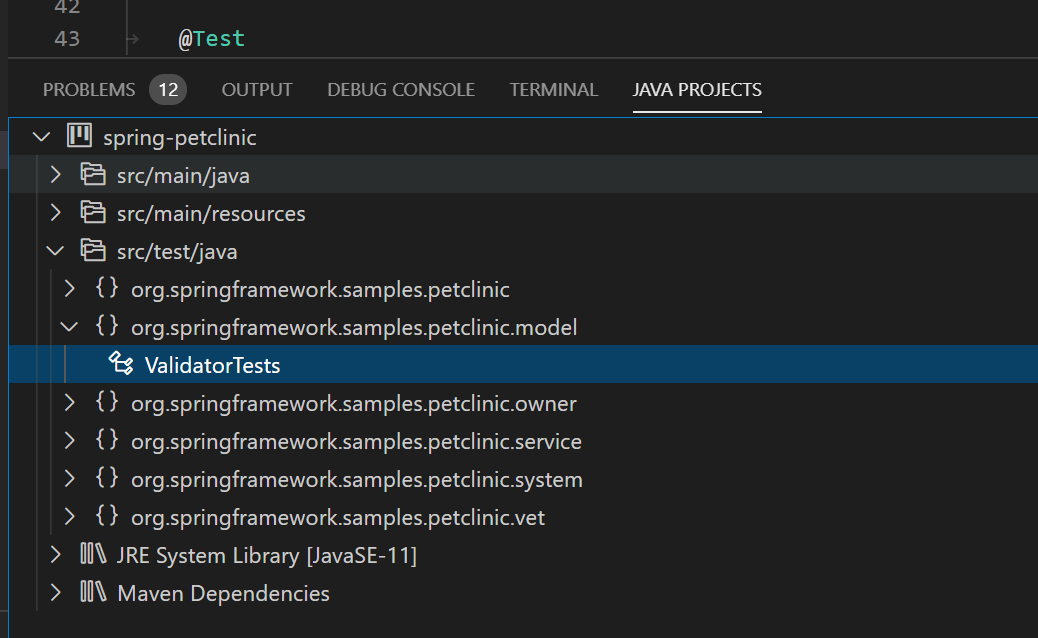Click the src/test/java folder icon

93,251
